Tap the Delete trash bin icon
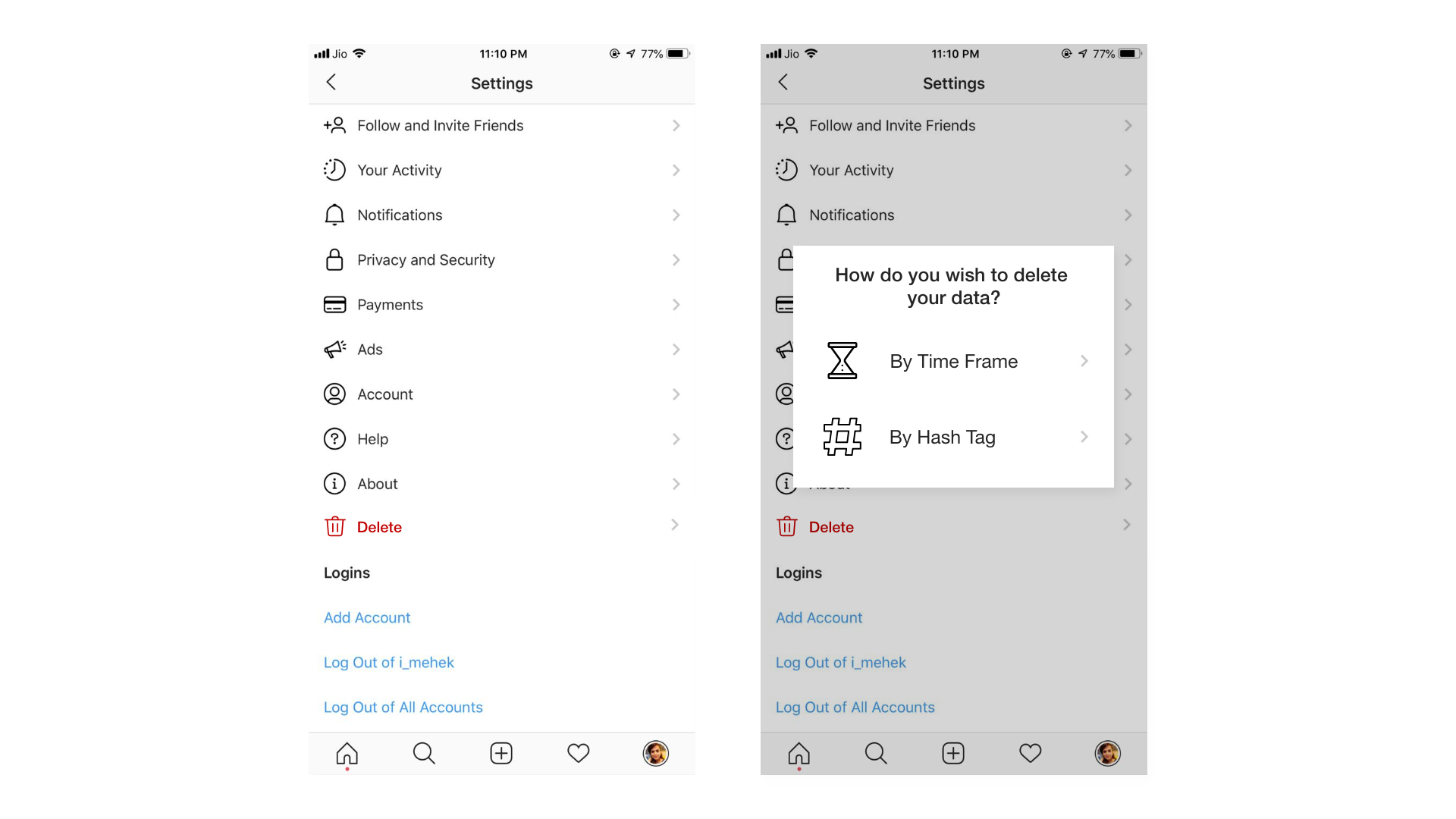 coord(334,527)
